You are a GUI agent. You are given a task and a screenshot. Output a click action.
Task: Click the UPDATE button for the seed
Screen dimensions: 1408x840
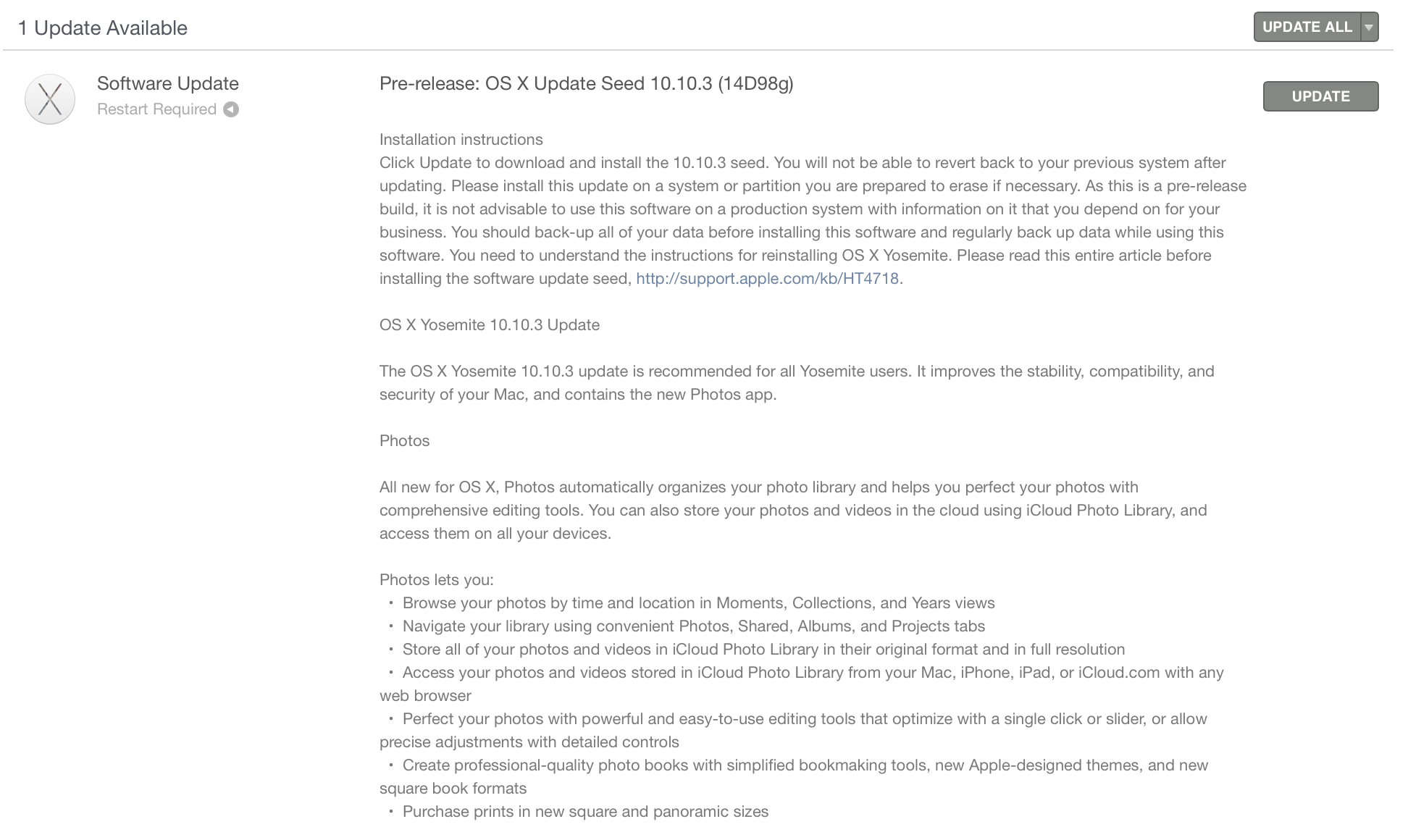pos(1320,96)
